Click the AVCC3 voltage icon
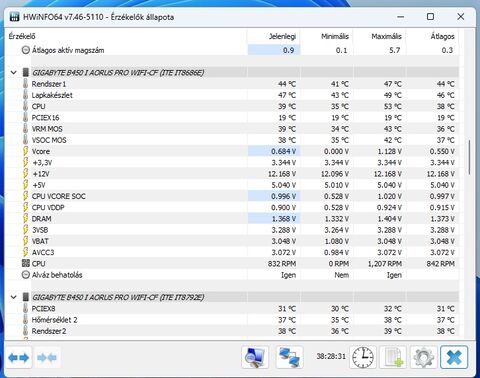 25,252
